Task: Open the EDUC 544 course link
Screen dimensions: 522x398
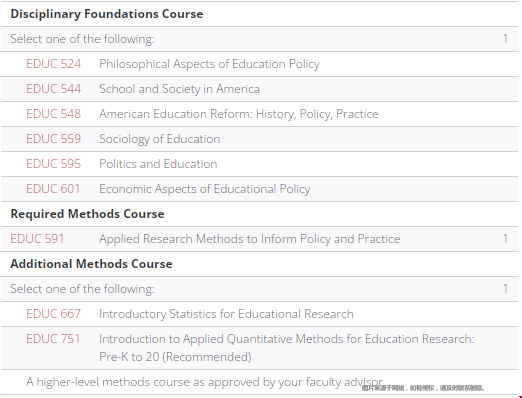Action: [x=53, y=89]
